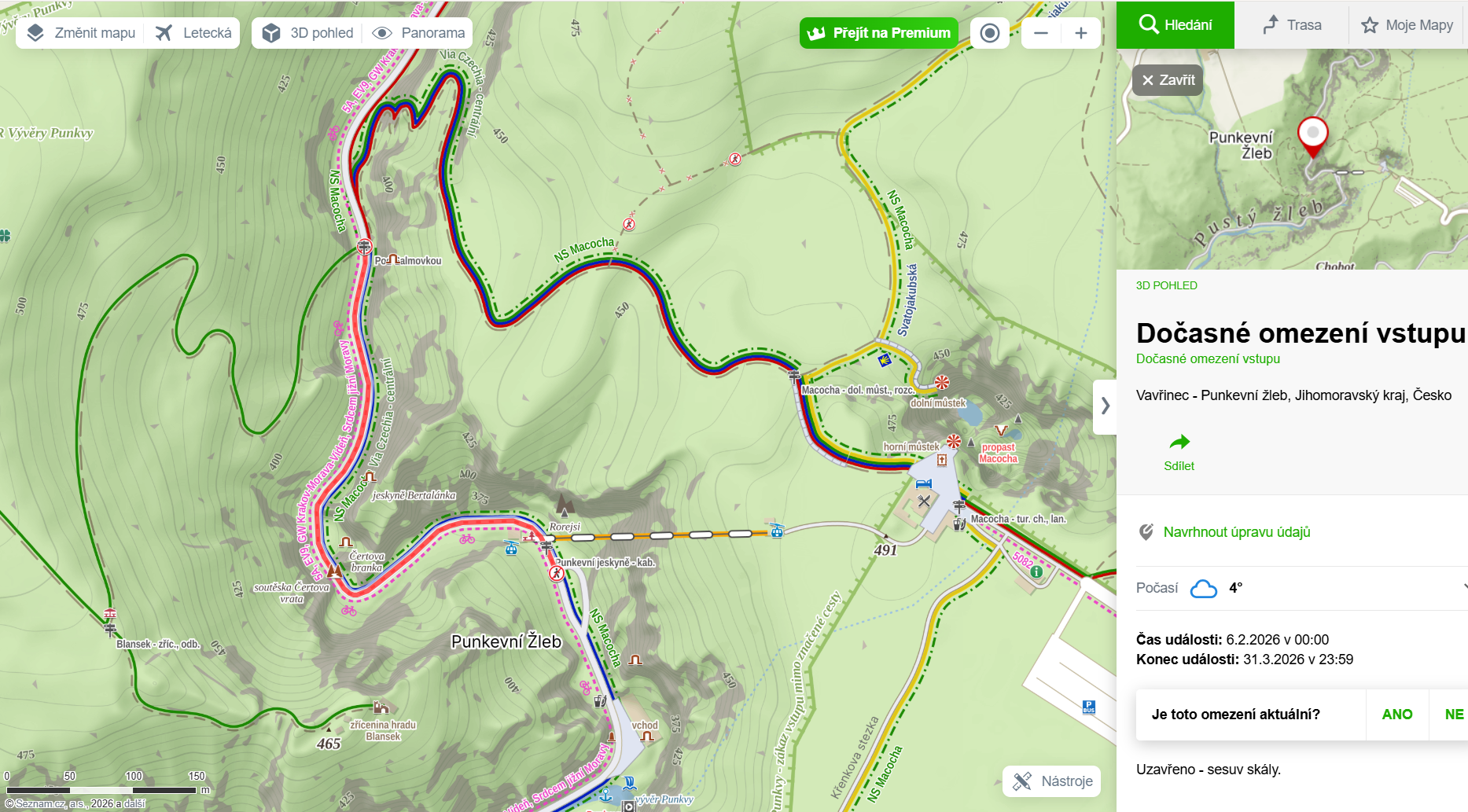Open the Trasa route tab
The width and height of the screenshot is (1468, 812).
[x=1292, y=25]
